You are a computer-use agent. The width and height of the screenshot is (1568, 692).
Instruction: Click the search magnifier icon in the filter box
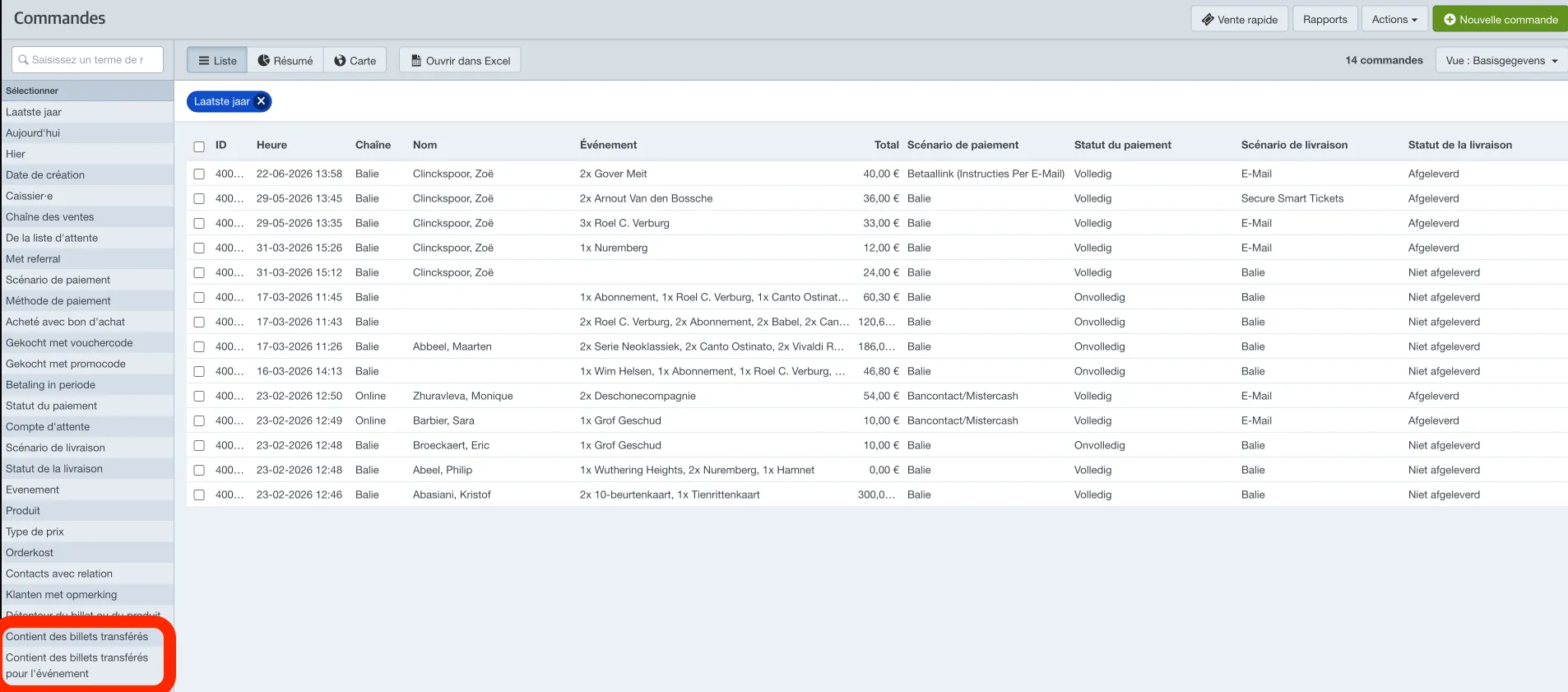[23, 60]
